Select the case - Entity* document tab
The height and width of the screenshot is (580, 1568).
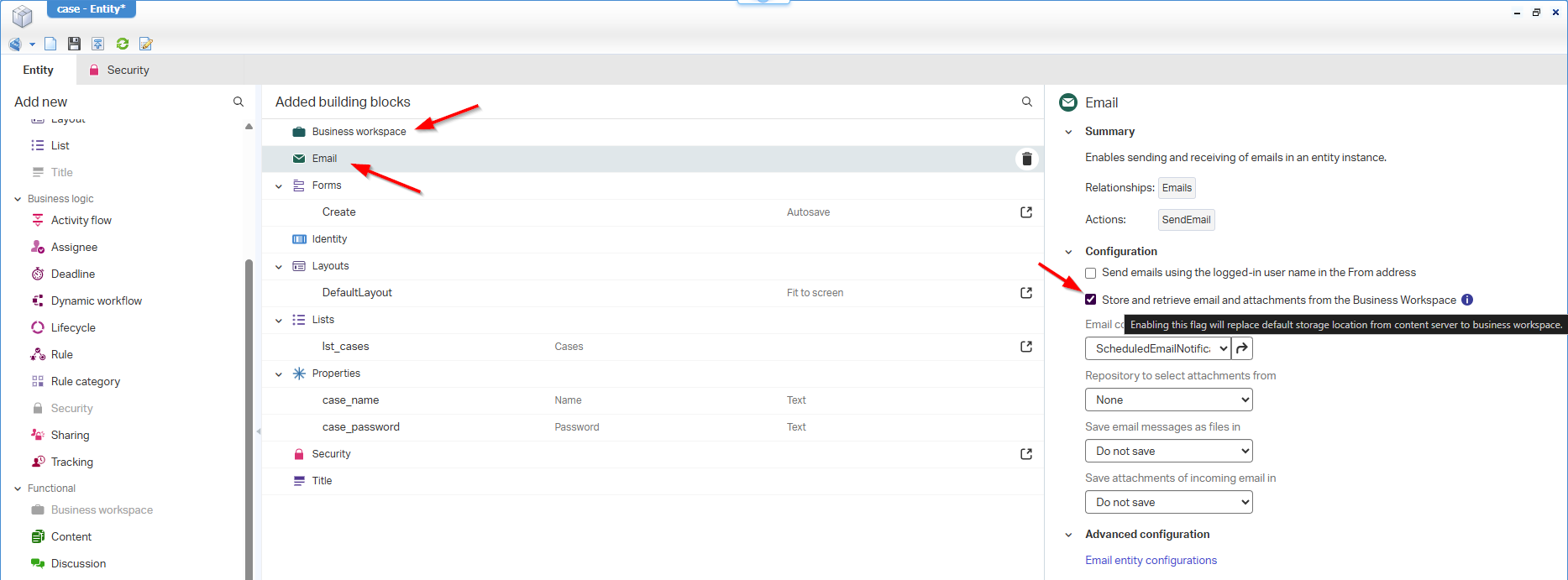91,9
